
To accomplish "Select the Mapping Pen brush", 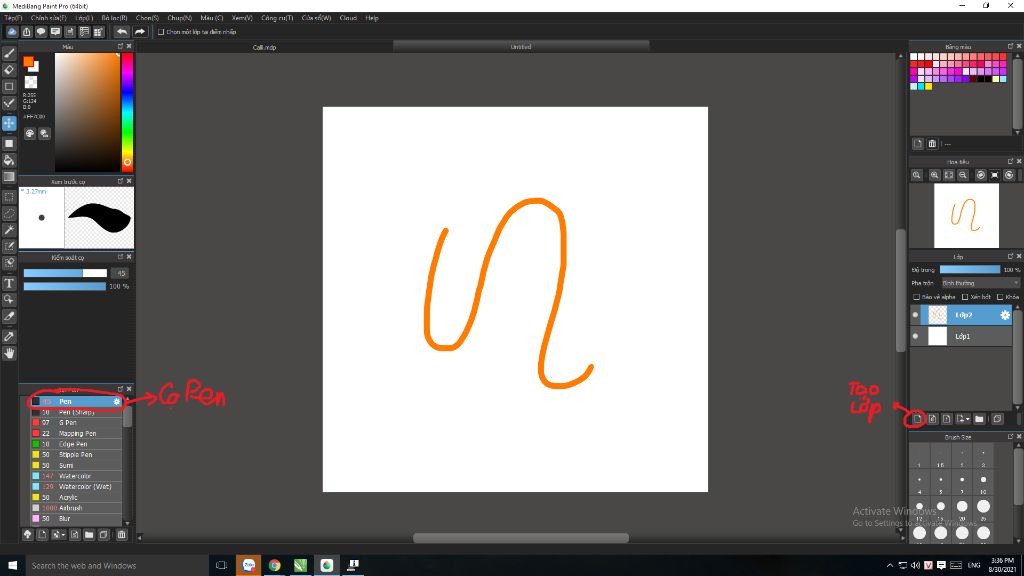I will (x=76, y=434).
